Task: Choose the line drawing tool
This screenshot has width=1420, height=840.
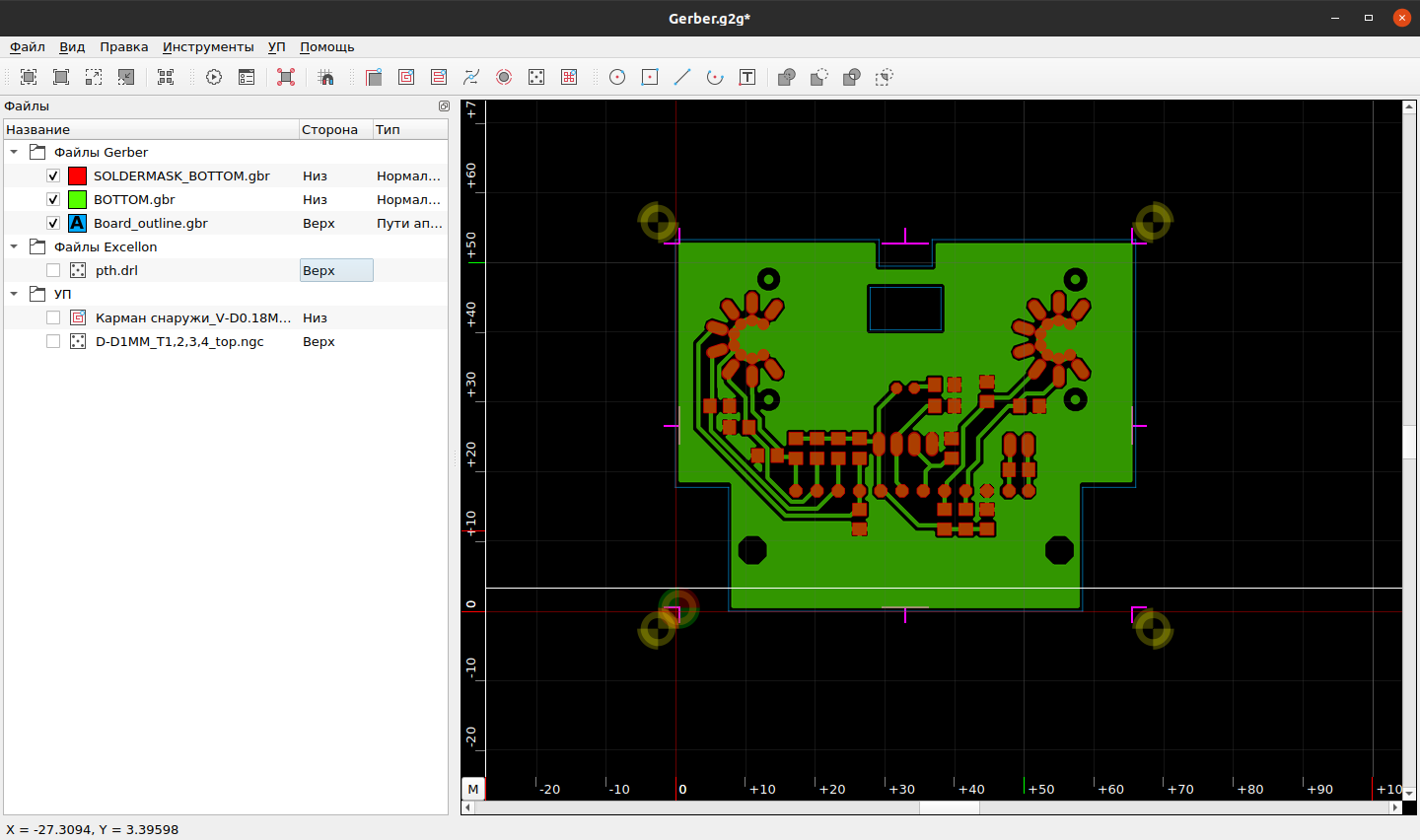Action: click(682, 77)
